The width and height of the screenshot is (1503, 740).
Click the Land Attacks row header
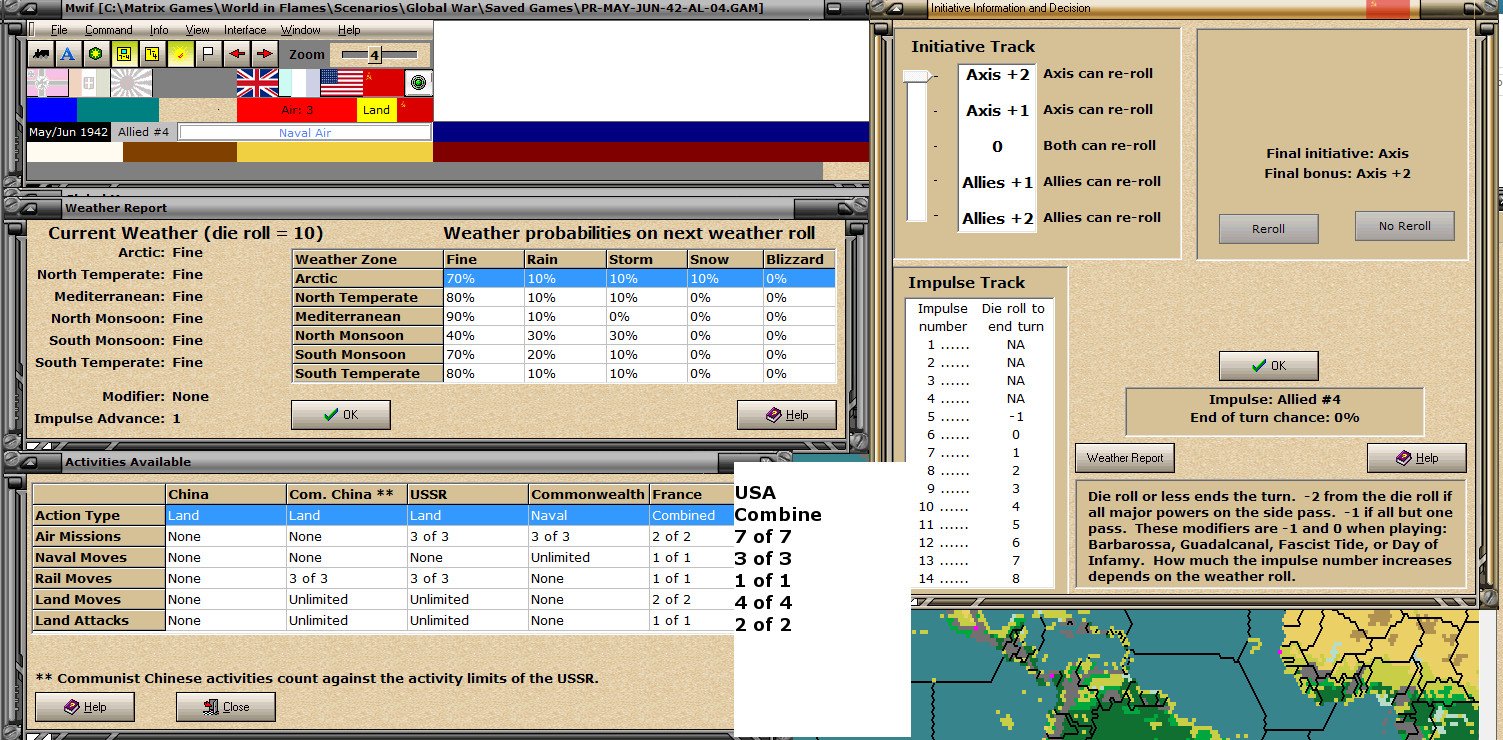(99, 620)
